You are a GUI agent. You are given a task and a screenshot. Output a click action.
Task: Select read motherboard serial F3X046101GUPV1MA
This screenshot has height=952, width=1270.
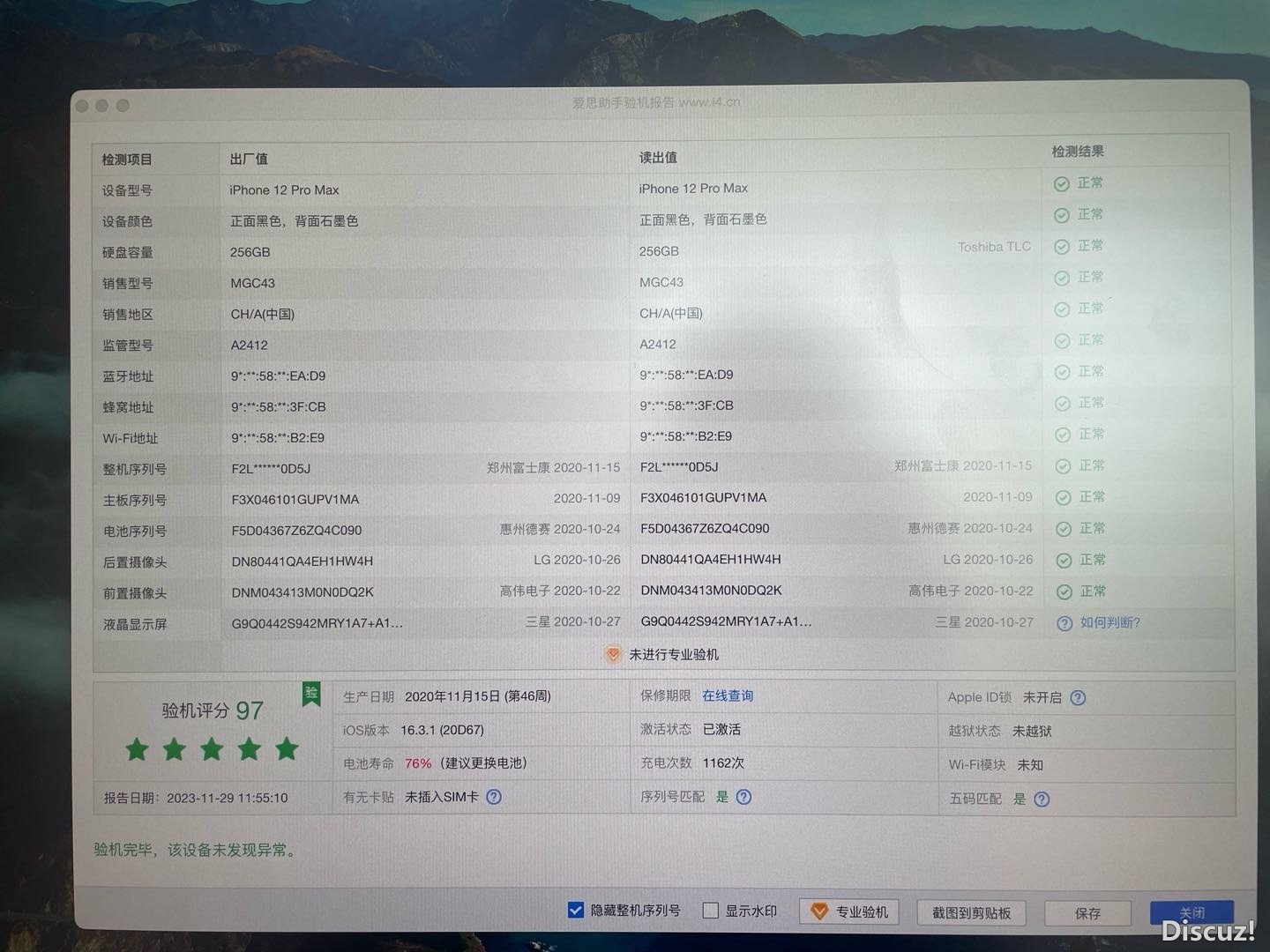click(704, 498)
